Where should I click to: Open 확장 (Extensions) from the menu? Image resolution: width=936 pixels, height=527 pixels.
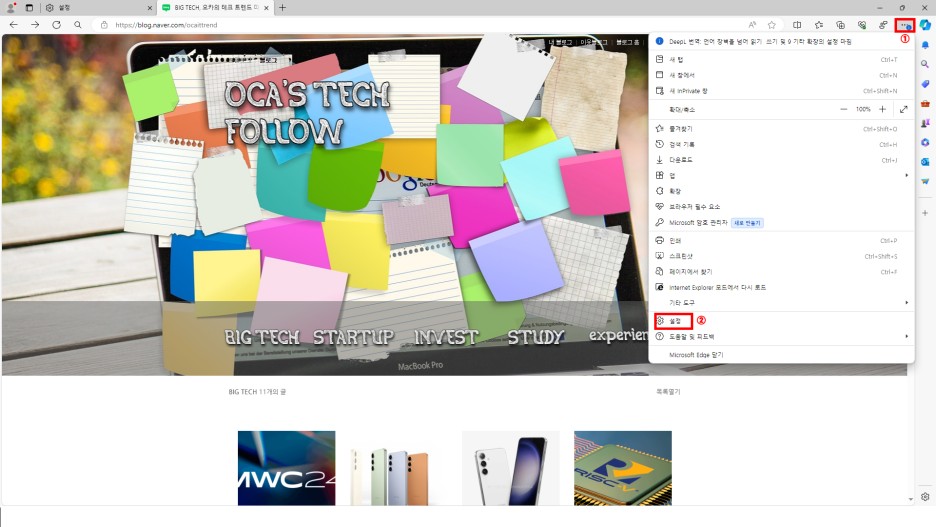pos(781,191)
